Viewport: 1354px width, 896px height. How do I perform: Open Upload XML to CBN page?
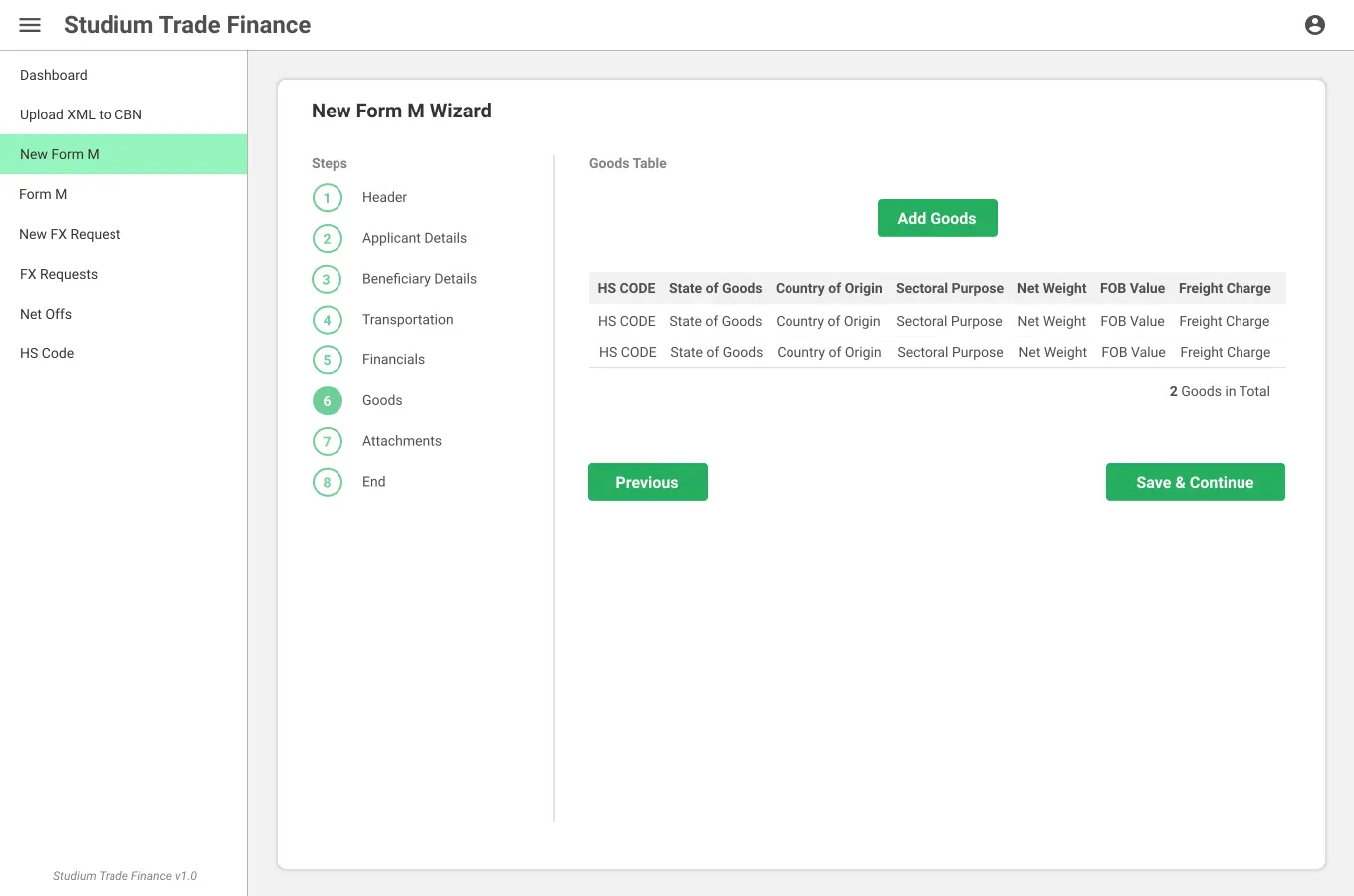tap(123, 114)
